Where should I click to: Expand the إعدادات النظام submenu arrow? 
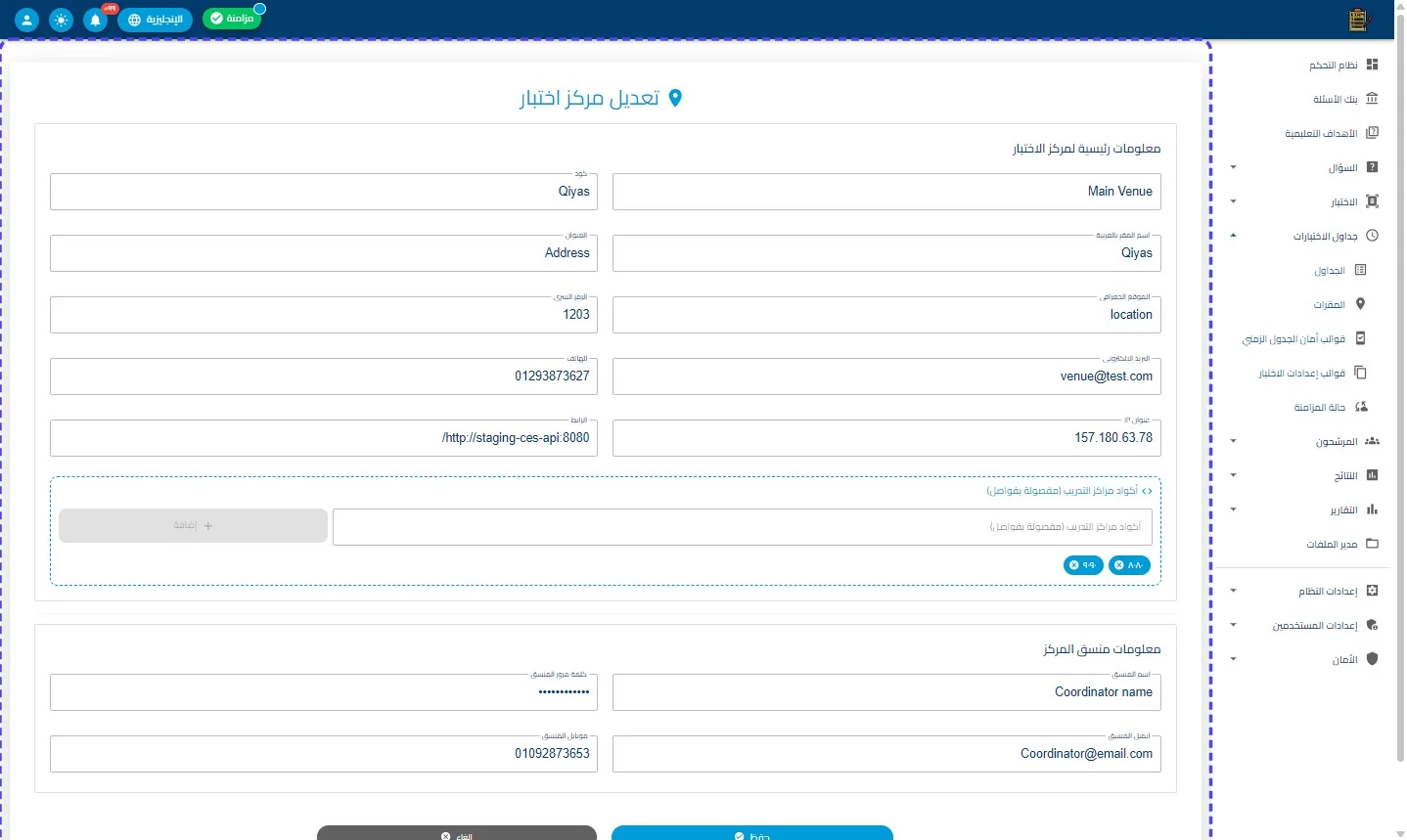[1233, 591]
